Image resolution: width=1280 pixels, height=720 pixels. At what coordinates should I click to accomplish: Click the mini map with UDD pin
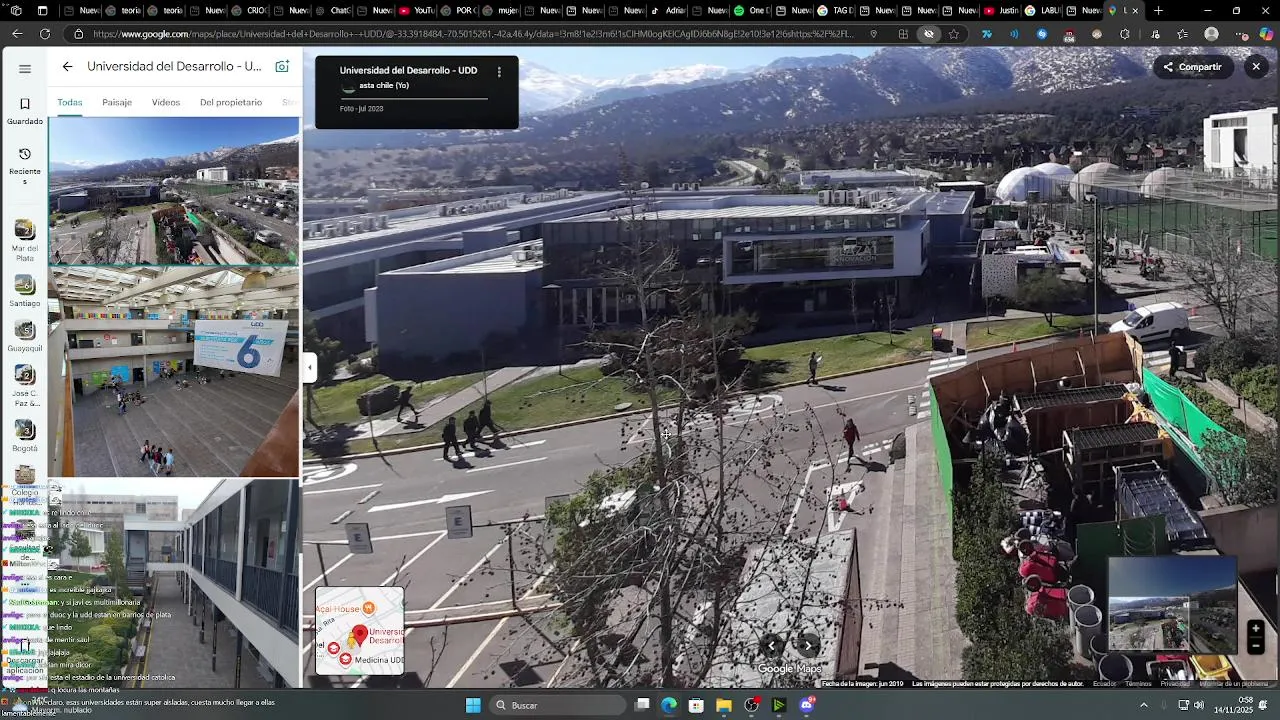(x=360, y=630)
